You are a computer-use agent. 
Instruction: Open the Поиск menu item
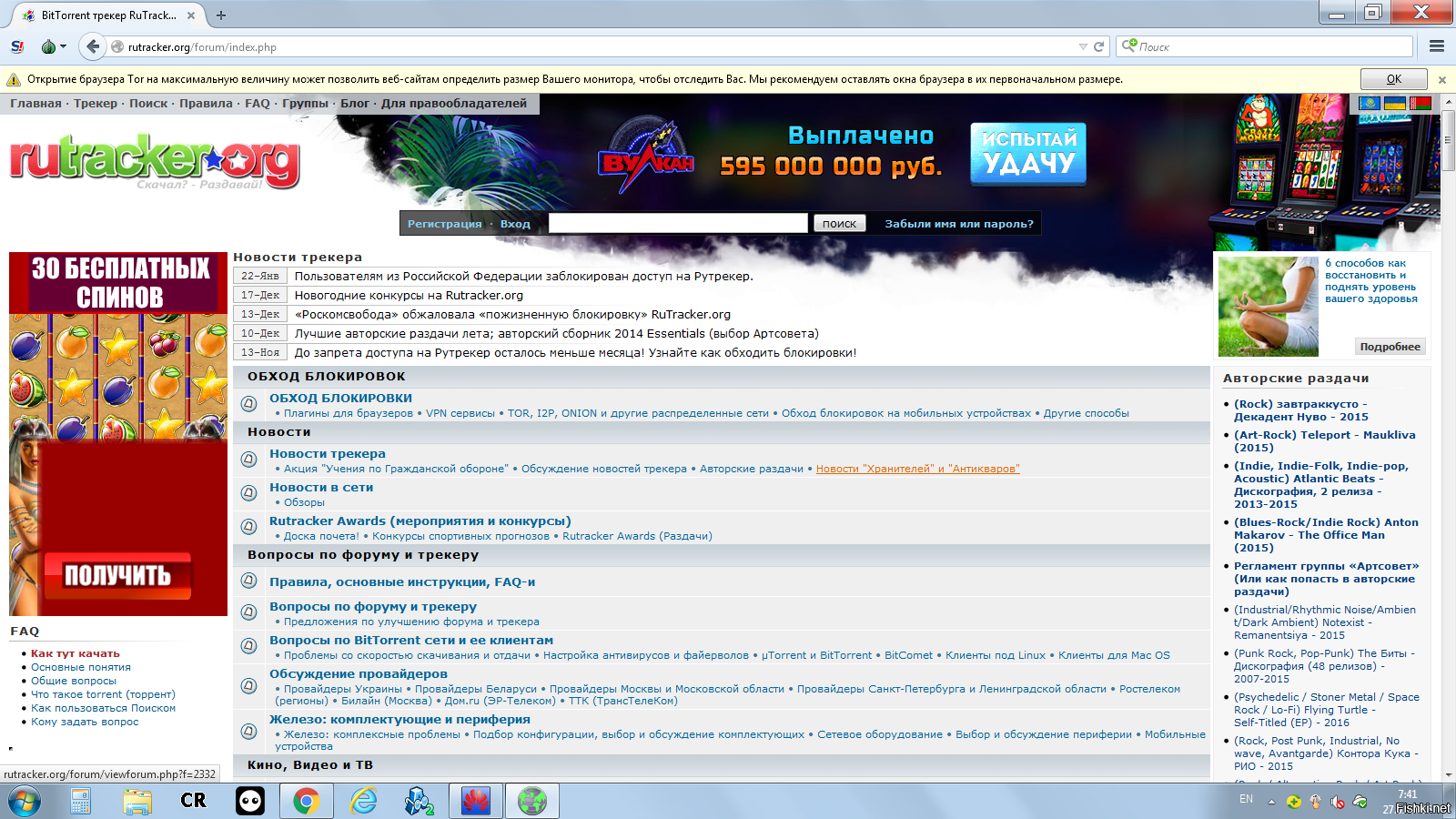coord(148,104)
